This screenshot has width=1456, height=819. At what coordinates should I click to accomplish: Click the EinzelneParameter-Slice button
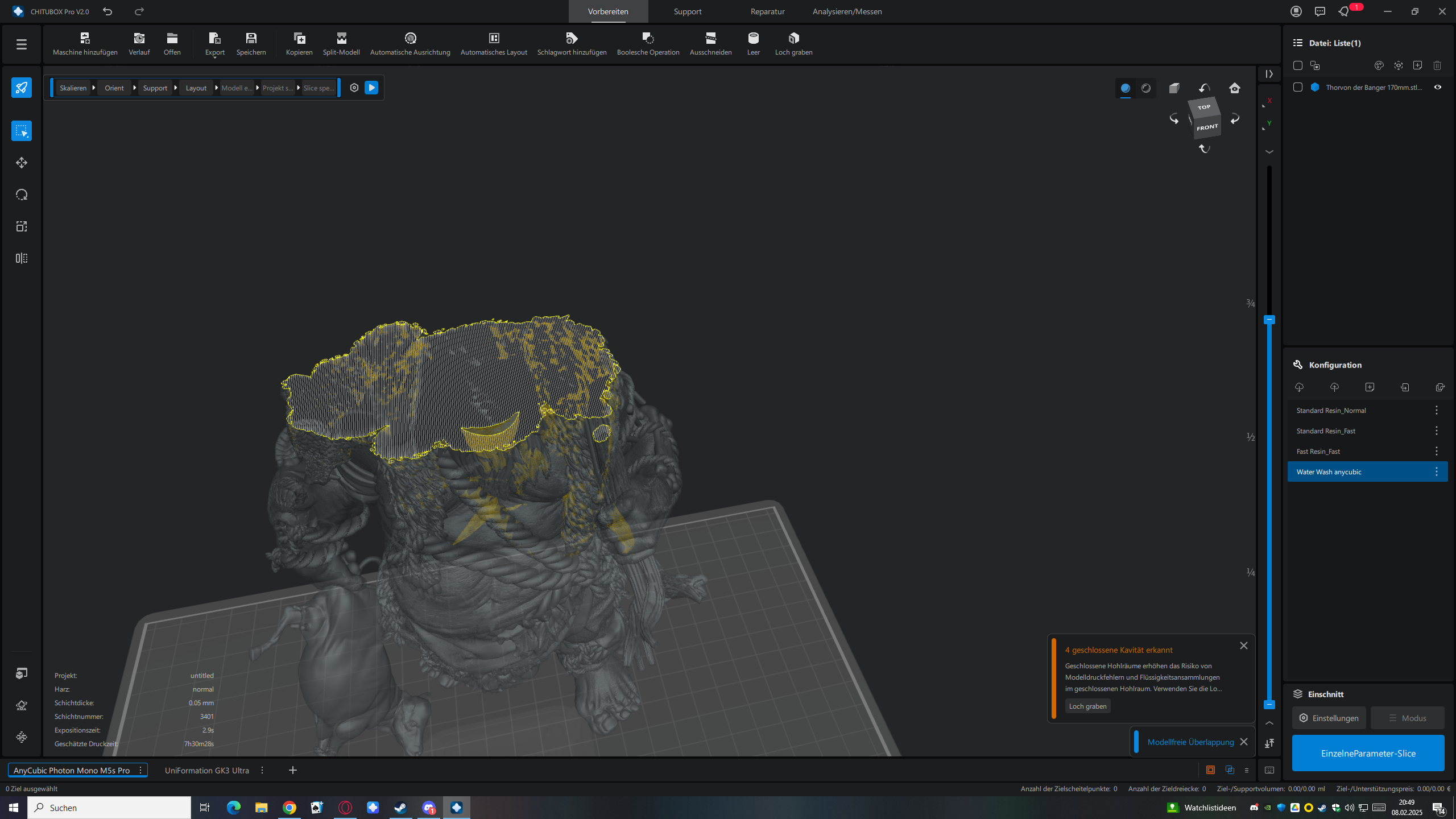[x=1368, y=753]
